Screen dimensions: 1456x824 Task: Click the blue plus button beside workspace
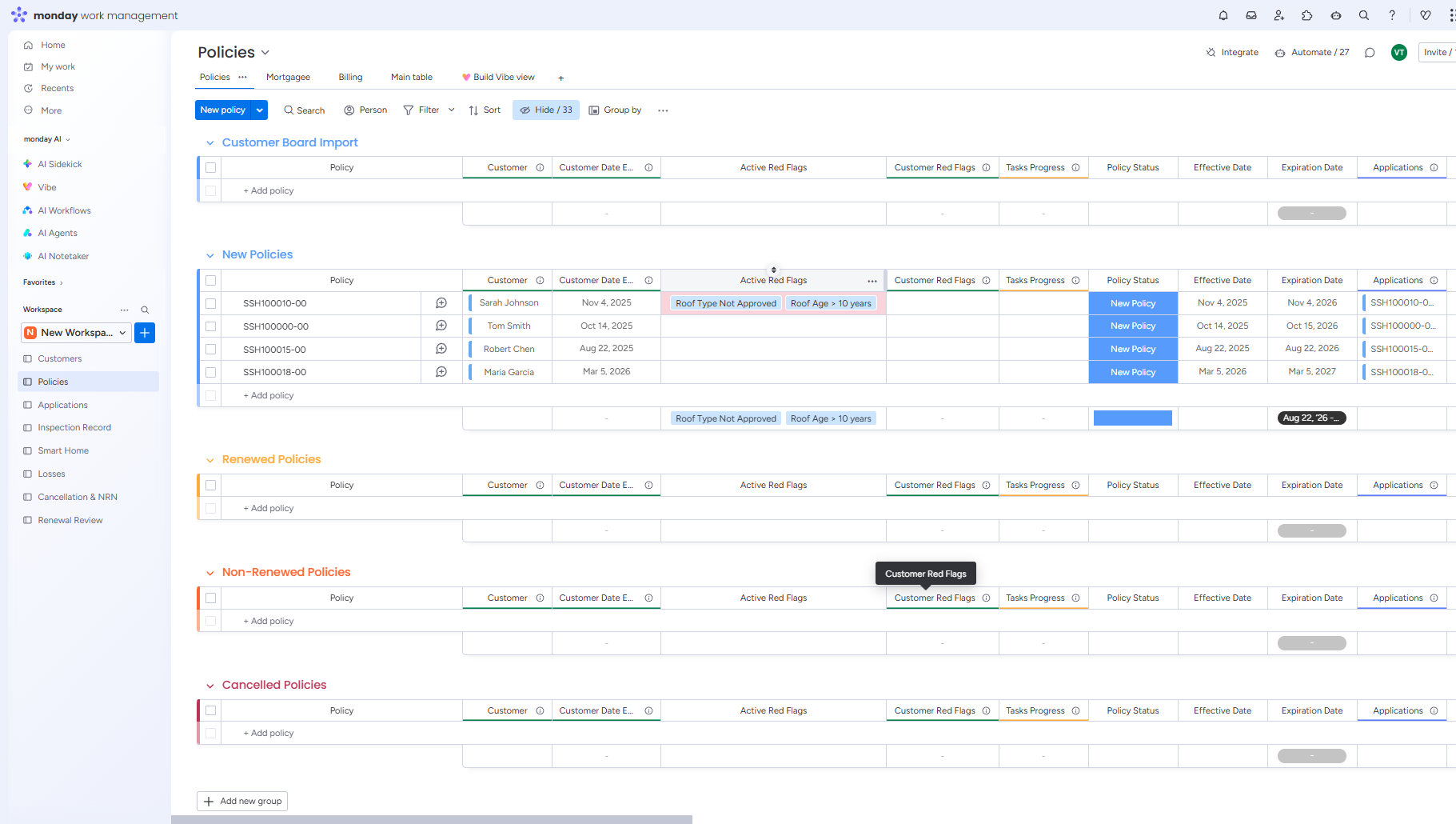(x=145, y=333)
